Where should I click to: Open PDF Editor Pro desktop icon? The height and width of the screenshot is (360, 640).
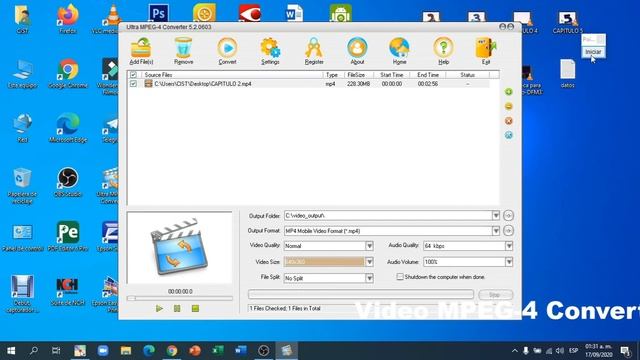[68, 237]
